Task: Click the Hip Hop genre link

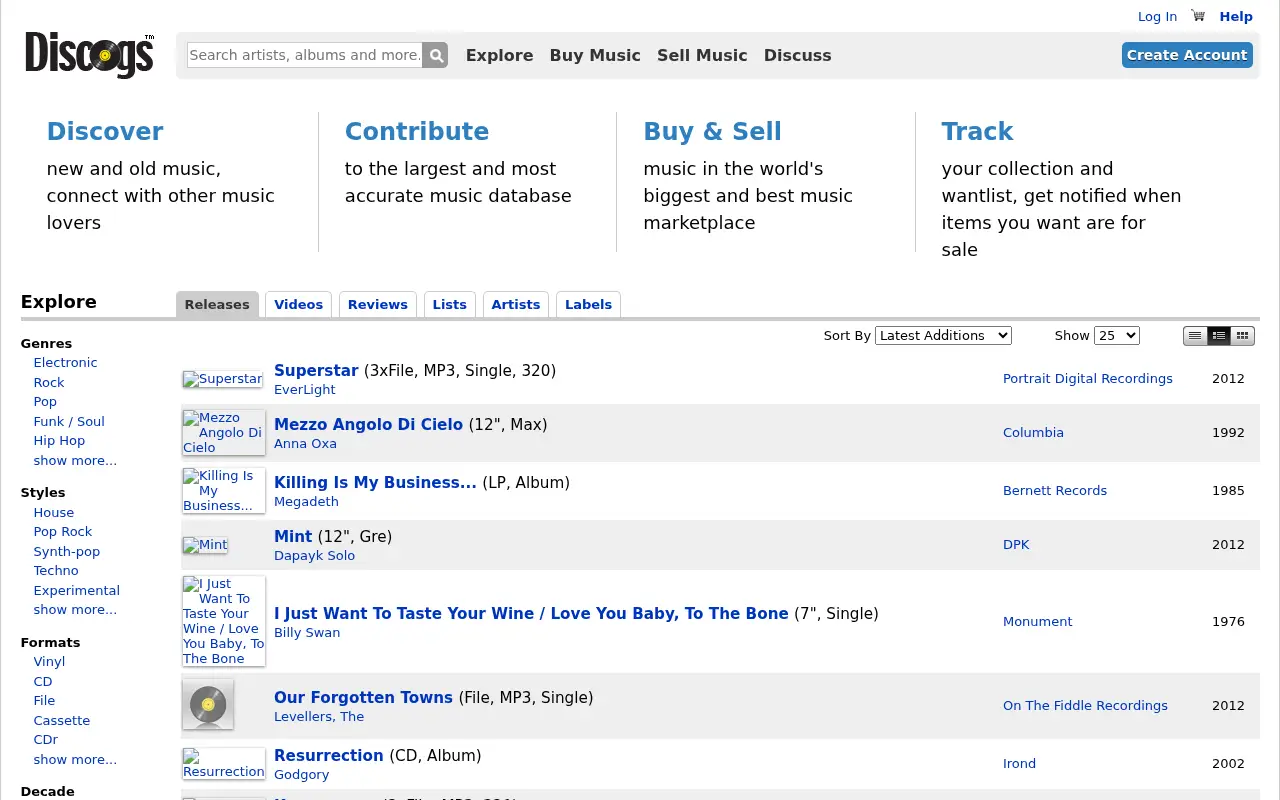Action: (x=59, y=441)
